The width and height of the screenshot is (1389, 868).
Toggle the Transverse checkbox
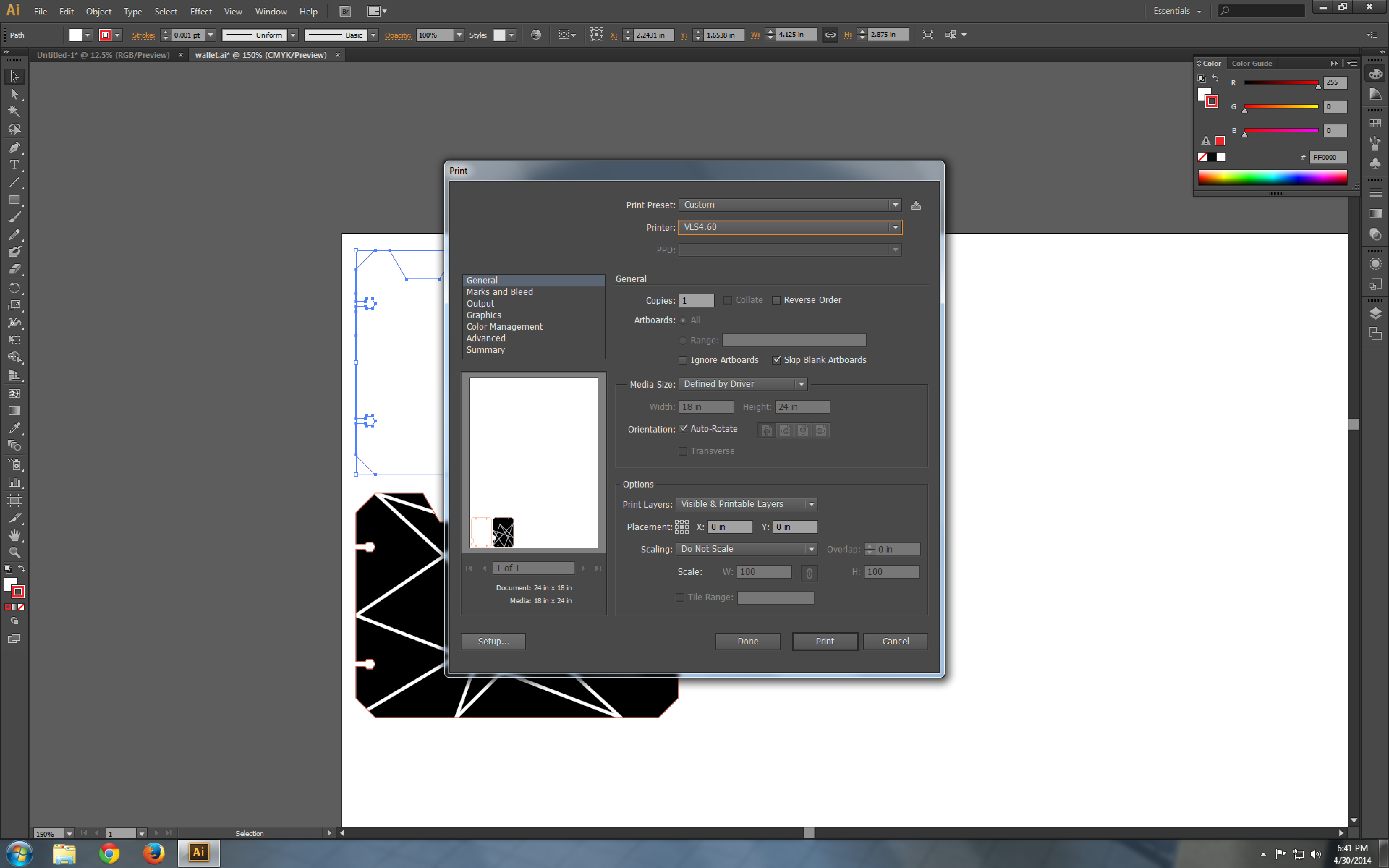point(683,451)
